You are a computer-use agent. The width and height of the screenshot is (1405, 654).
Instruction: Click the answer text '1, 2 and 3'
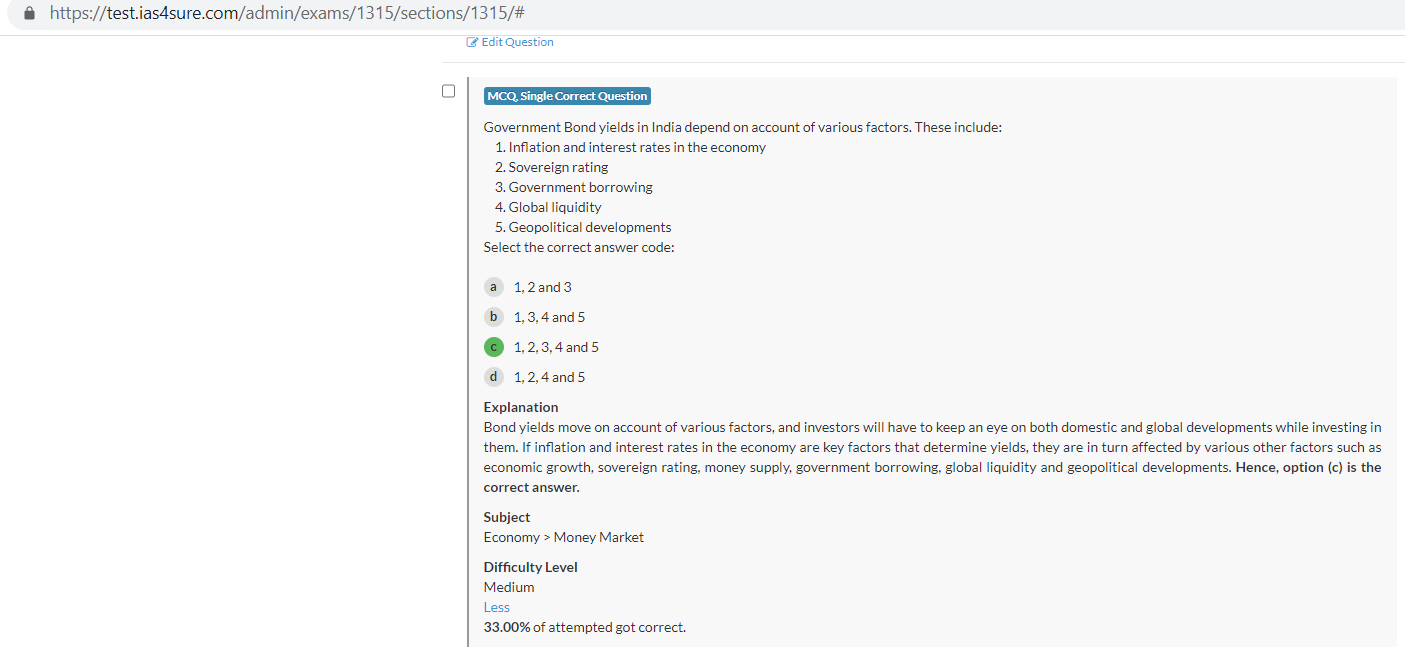tap(542, 287)
